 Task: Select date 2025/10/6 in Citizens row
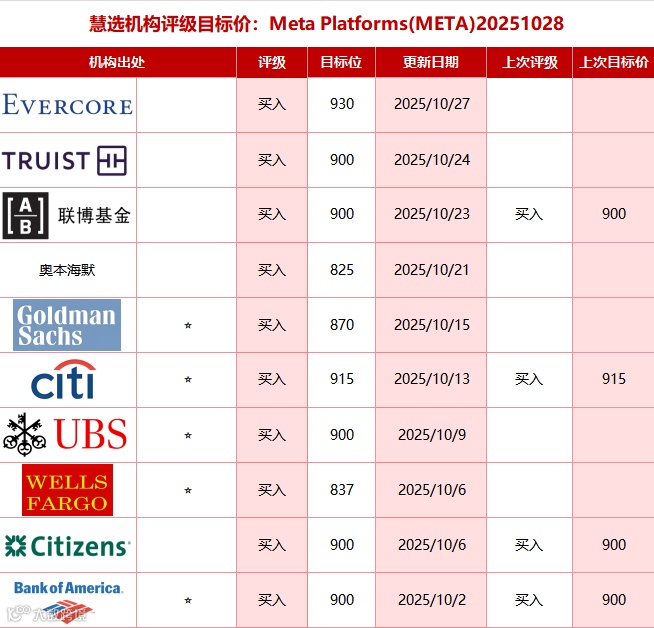[432, 545]
